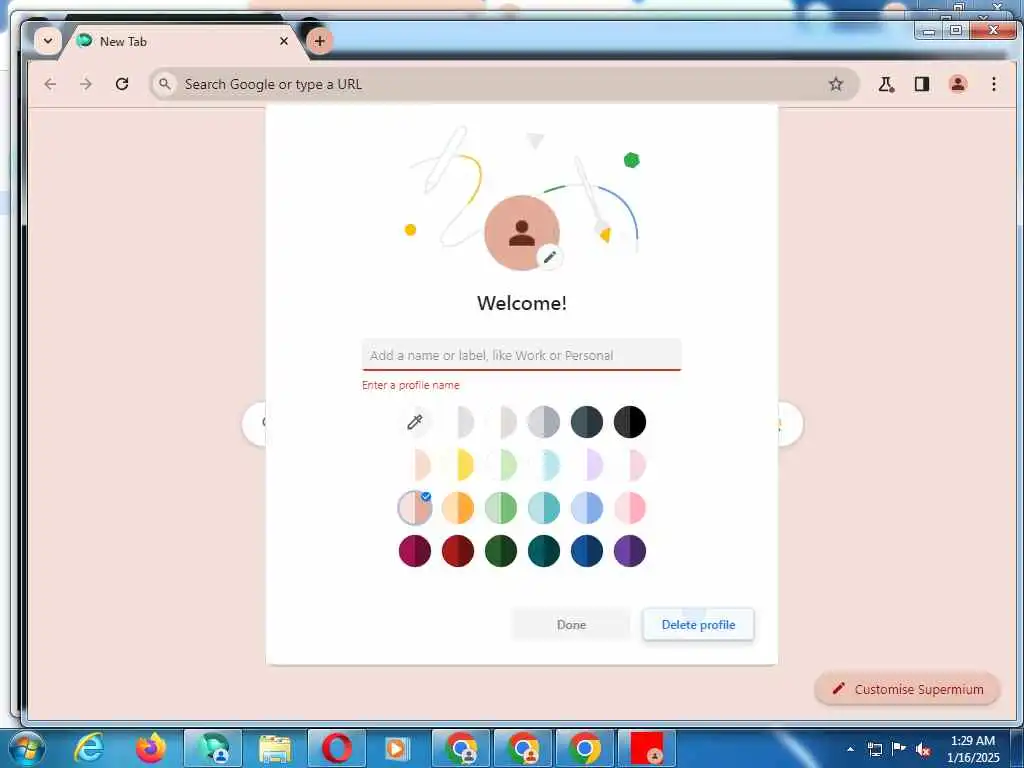Select the teal aqua theme swatch
The height and width of the screenshot is (768, 1024).
click(x=544, y=508)
